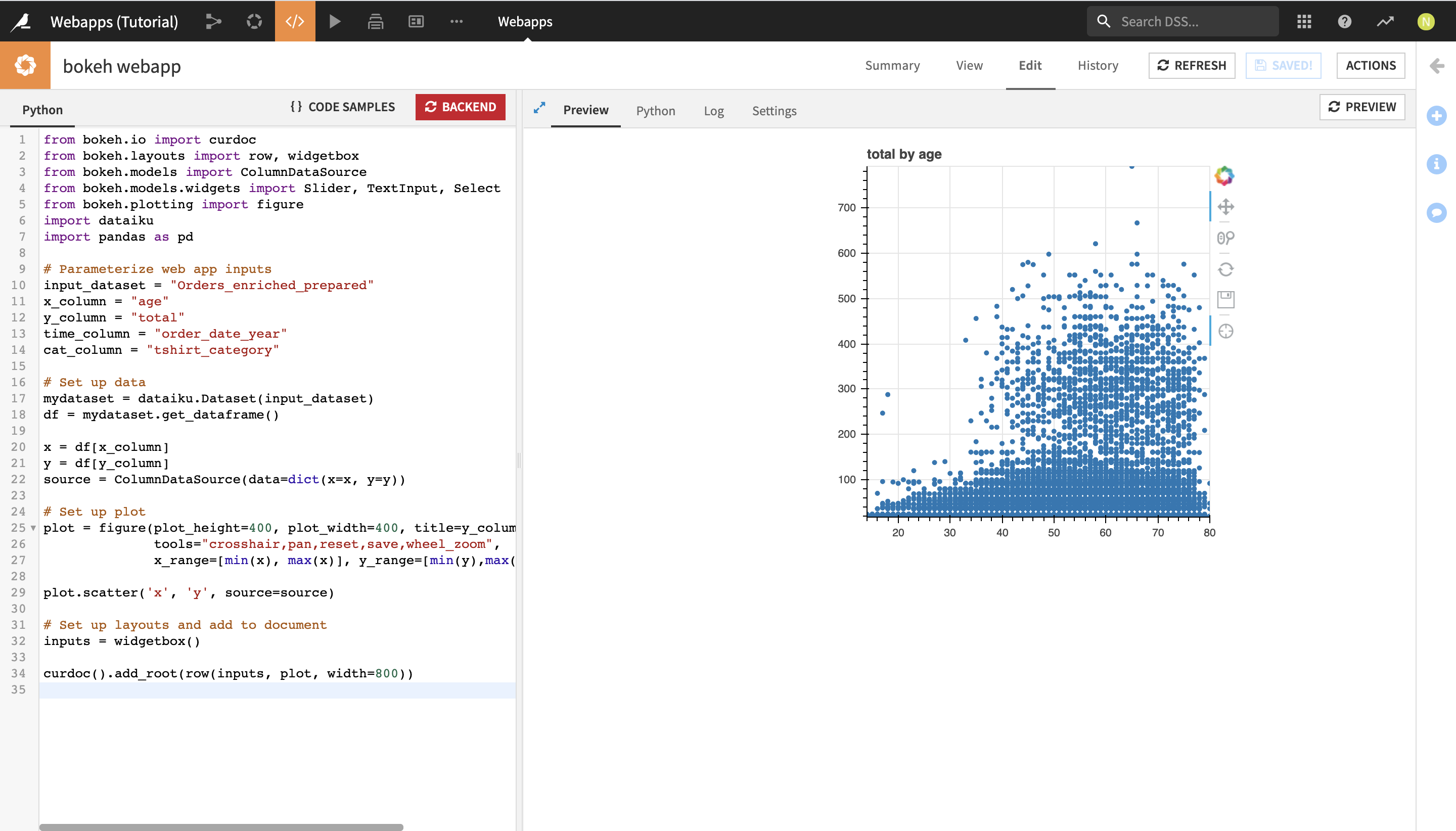Image resolution: width=1456 pixels, height=831 pixels.
Task: Open the stacked wiki icon in navbar
Action: 376,22
